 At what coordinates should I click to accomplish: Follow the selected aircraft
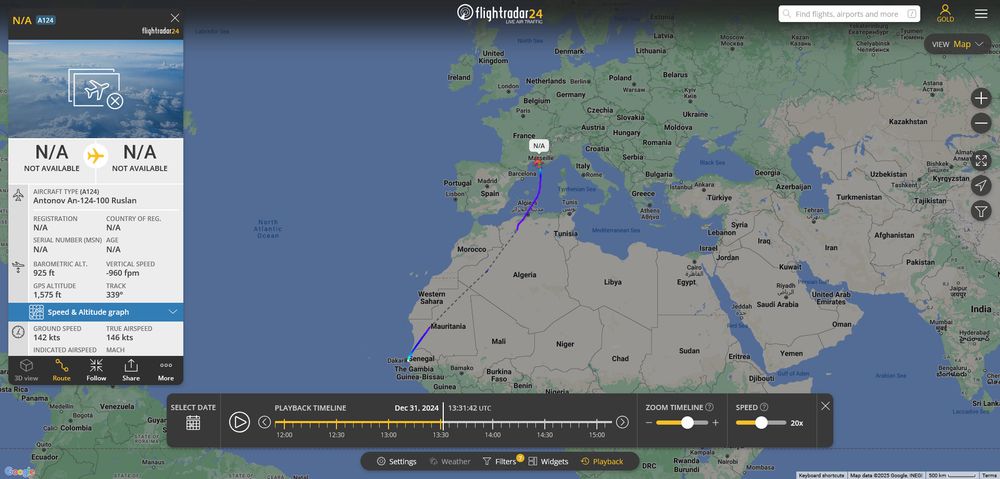pos(96,370)
